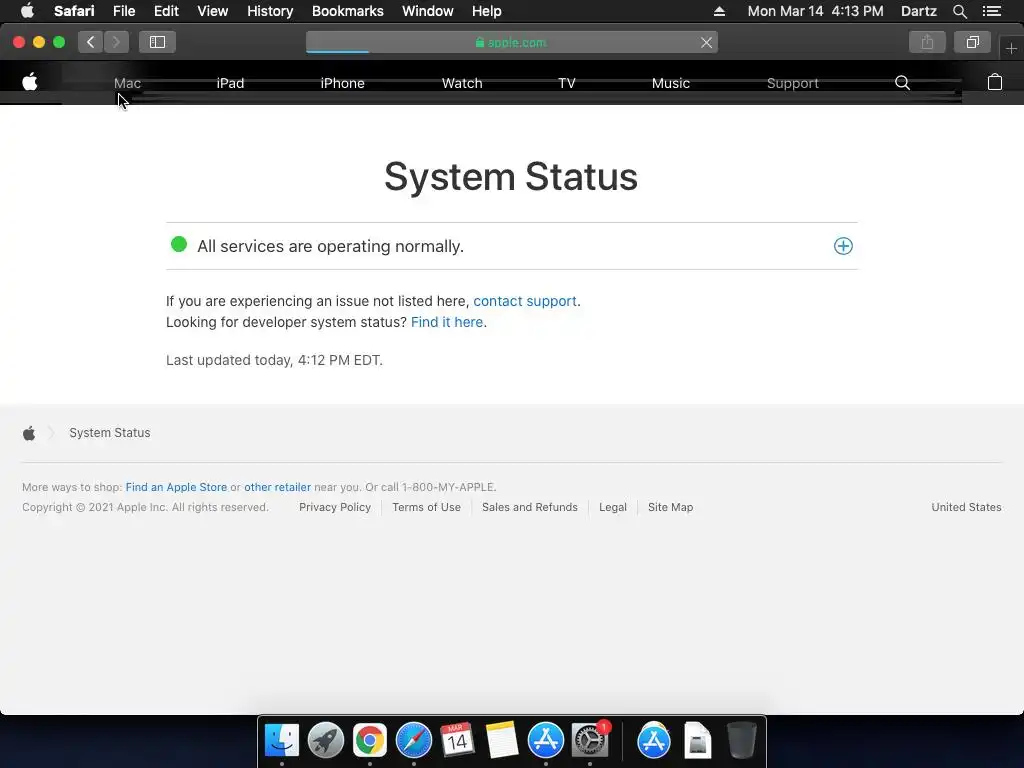Click Find an Apple Store link
The height and width of the screenshot is (768, 1024).
176,487
